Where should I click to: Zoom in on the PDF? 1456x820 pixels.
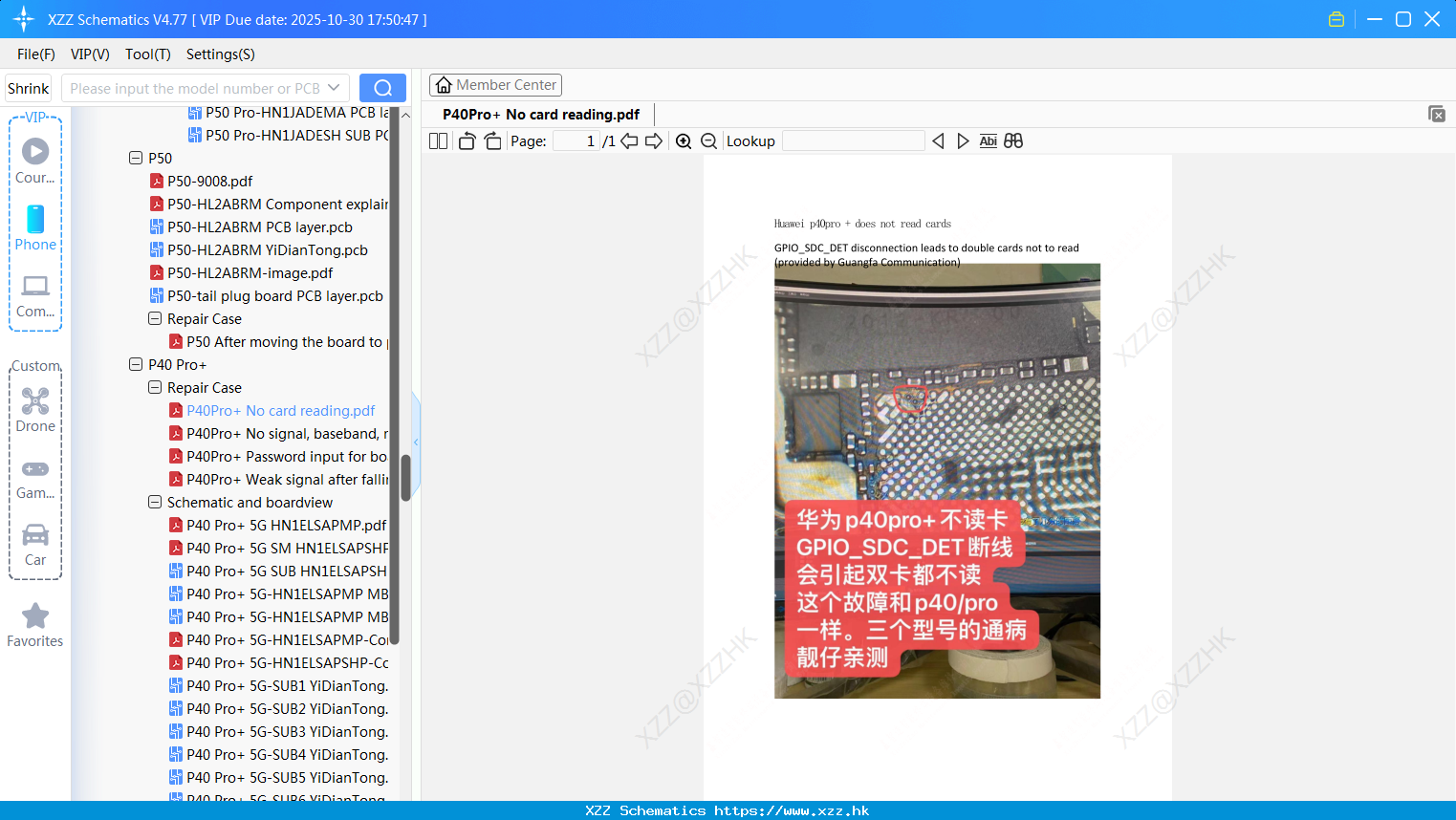684,141
